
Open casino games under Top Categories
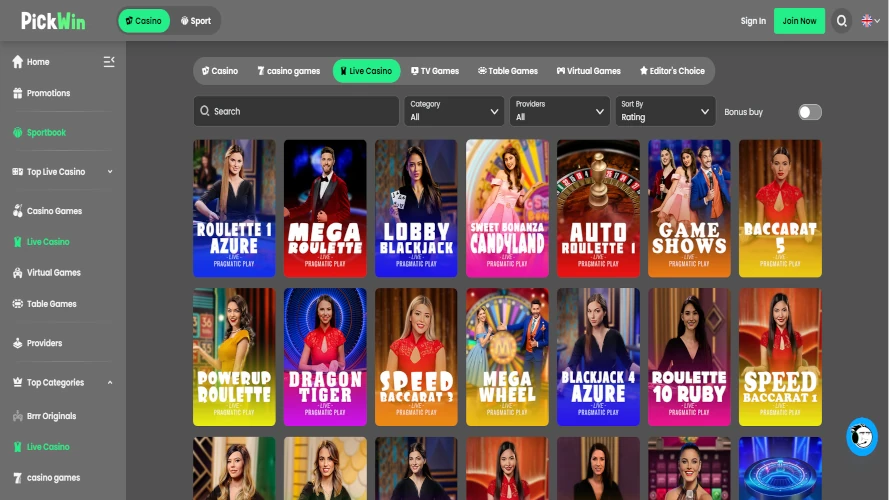coord(46,478)
